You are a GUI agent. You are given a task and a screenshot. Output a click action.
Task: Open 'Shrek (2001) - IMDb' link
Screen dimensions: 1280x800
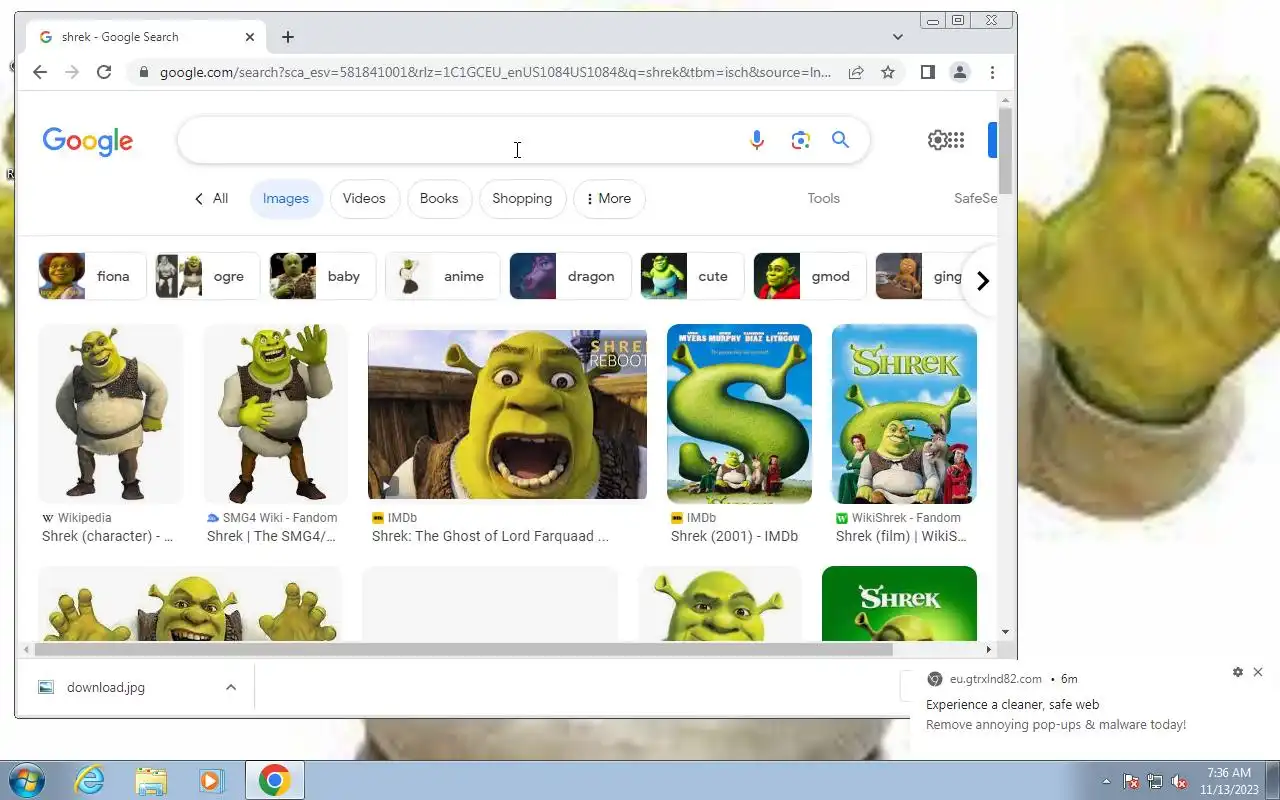pos(734,536)
